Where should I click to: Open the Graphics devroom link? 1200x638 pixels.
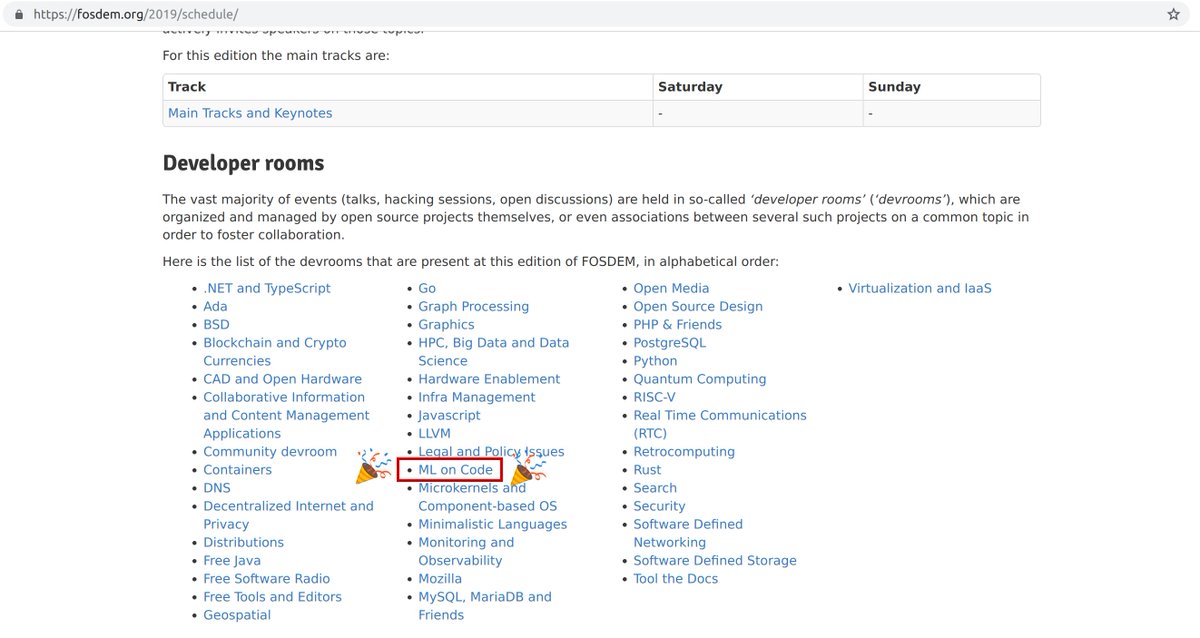446,324
